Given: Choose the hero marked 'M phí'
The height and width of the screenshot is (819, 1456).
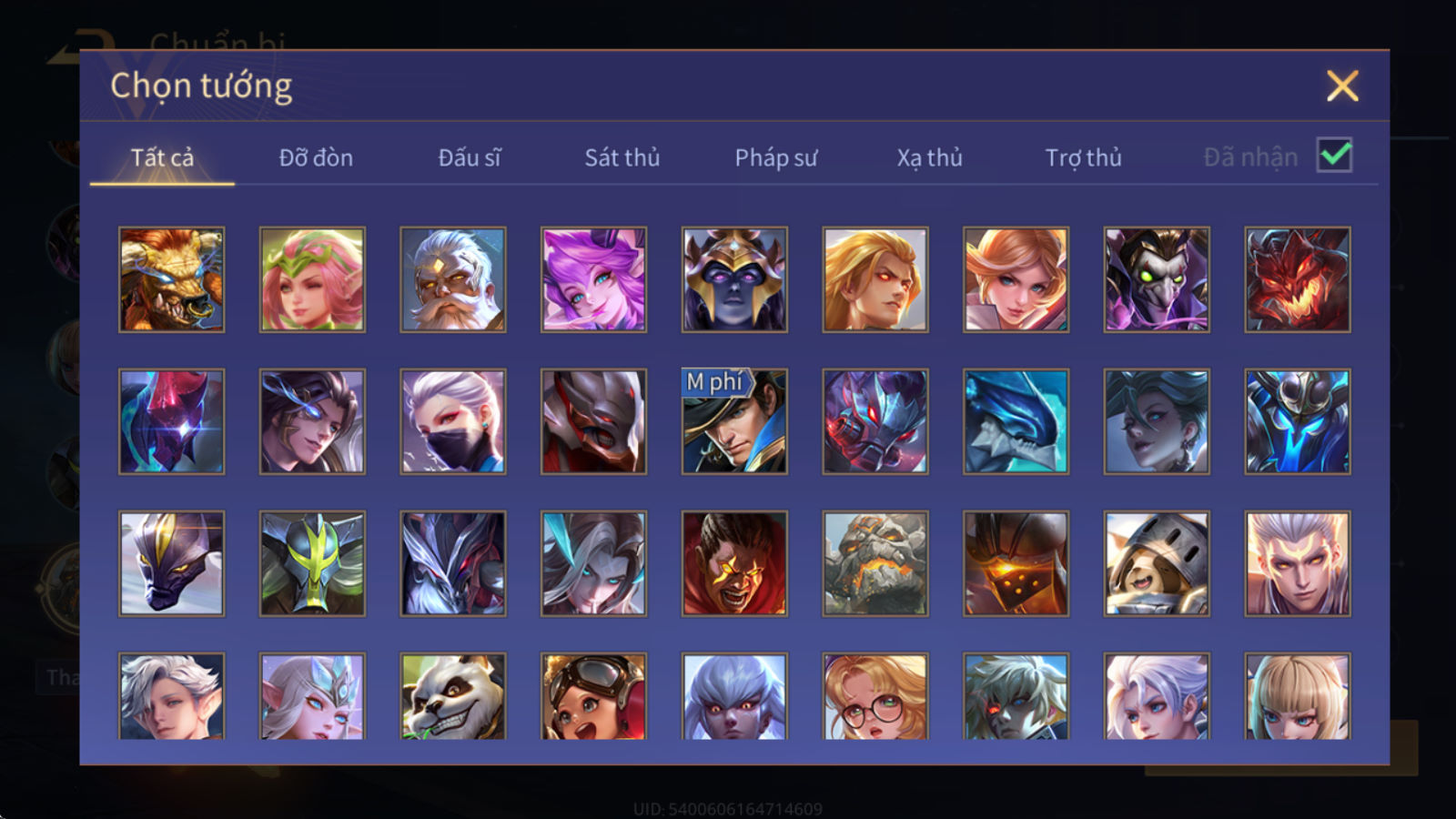Looking at the screenshot, I should click(x=734, y=421).
